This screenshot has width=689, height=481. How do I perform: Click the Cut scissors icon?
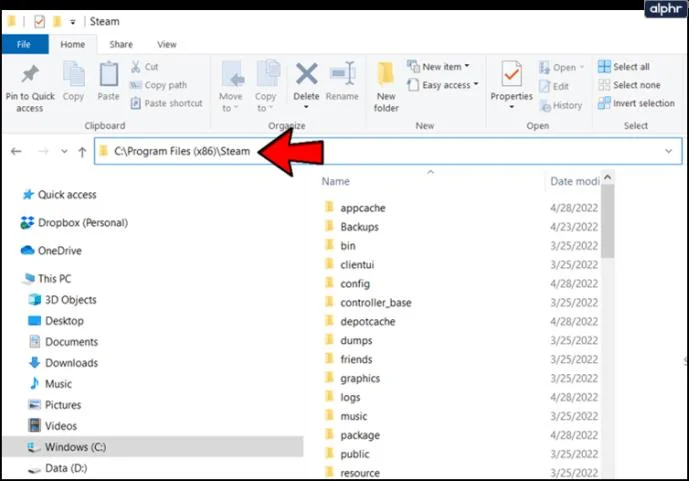pos(135,67)
